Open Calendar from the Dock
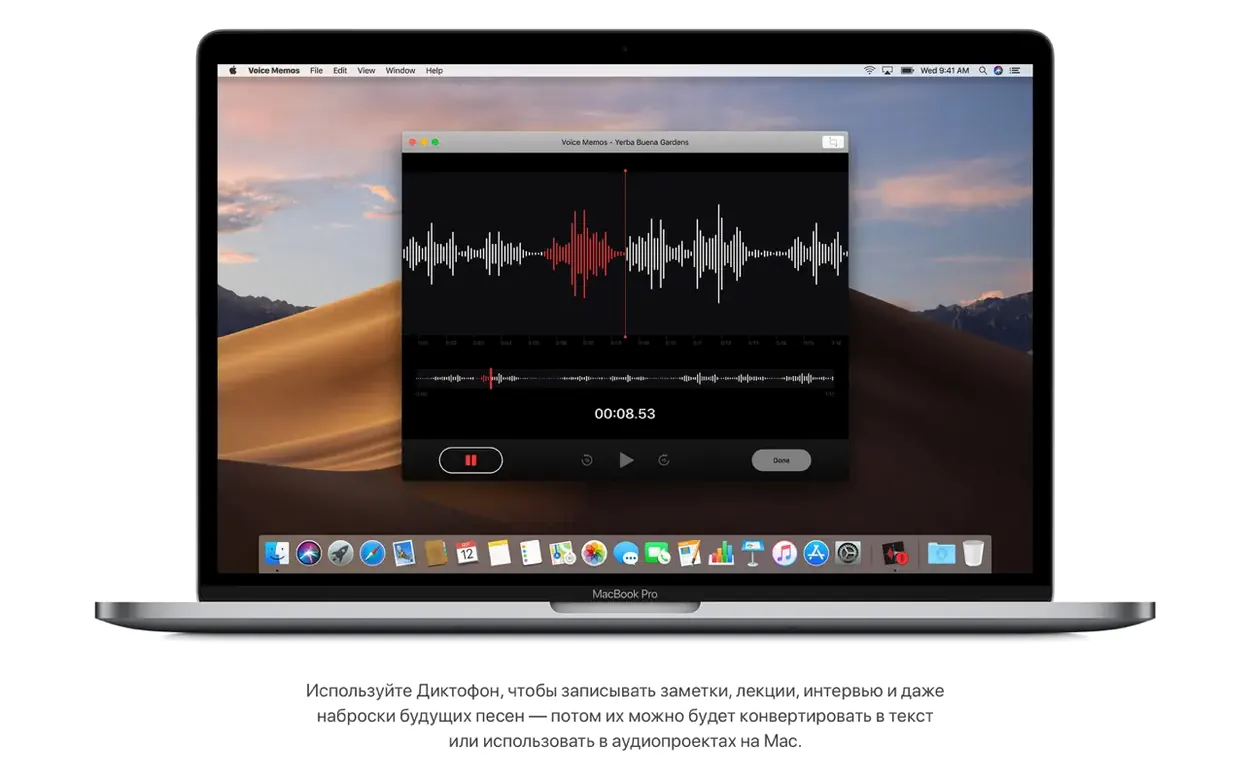This screenshot has width=1249, height=778. click(x=467, y=553)
